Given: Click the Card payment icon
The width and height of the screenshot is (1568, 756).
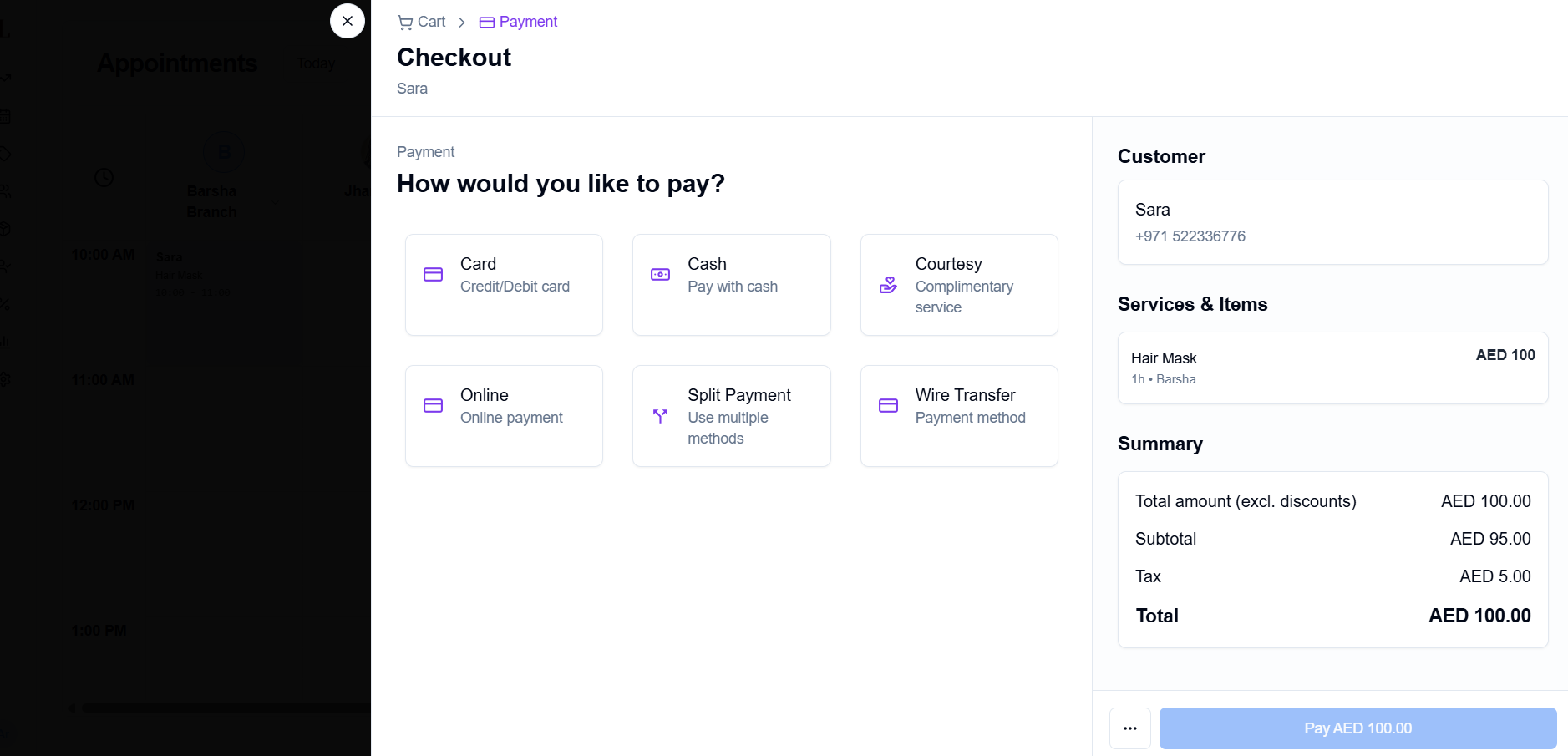Looking at the screenshot, I should 433,275.
